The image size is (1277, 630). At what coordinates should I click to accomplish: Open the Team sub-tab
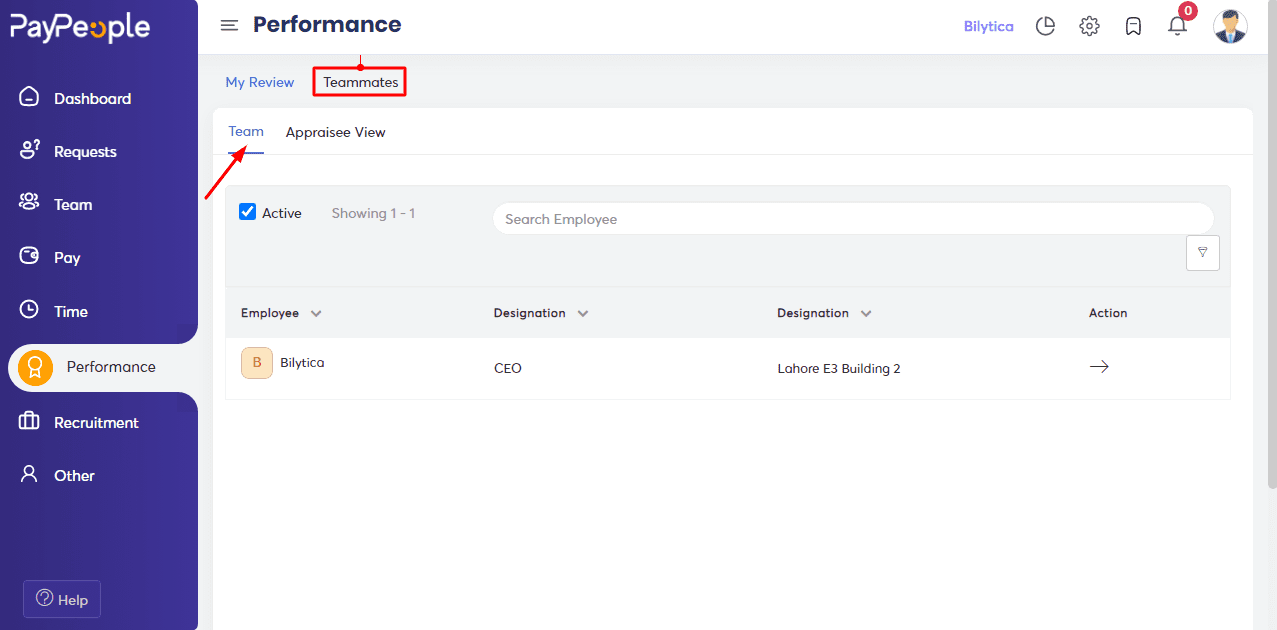point(246,132)
